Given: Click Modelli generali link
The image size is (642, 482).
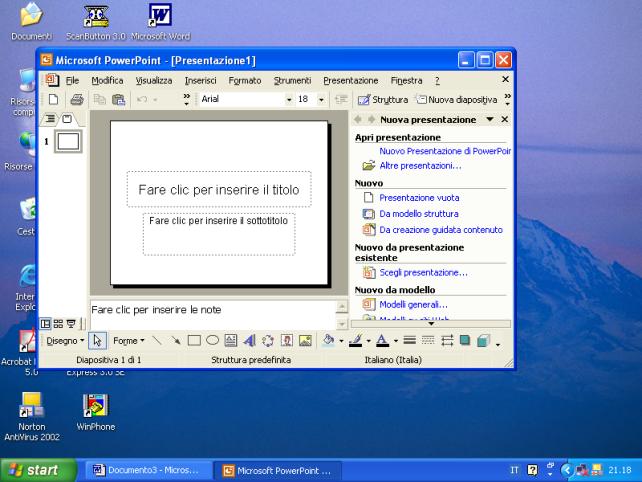Looking at the screenshot, I should tap(414, 305).
